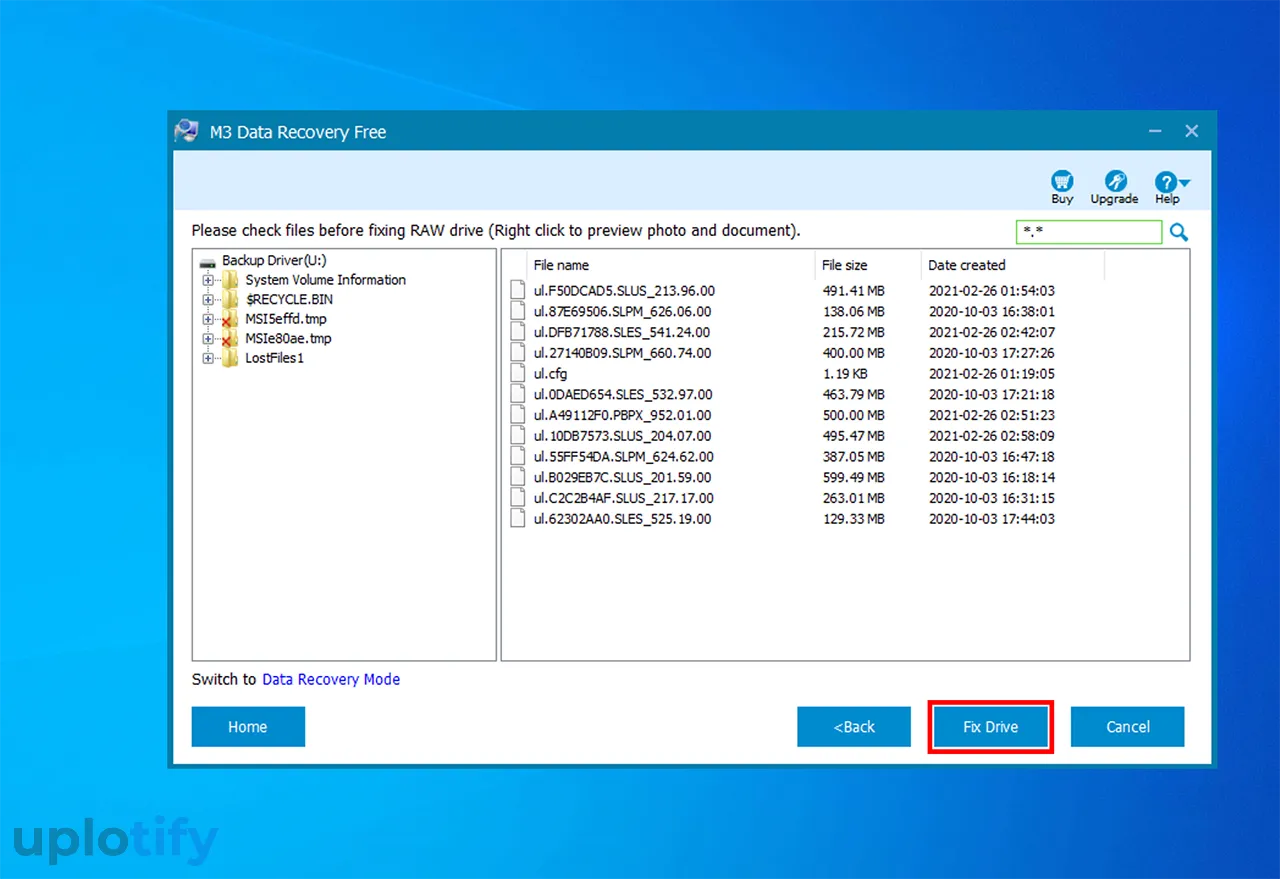Select file name ul.27140B09.SLPM_660.74.00

(x=622, y=353)
